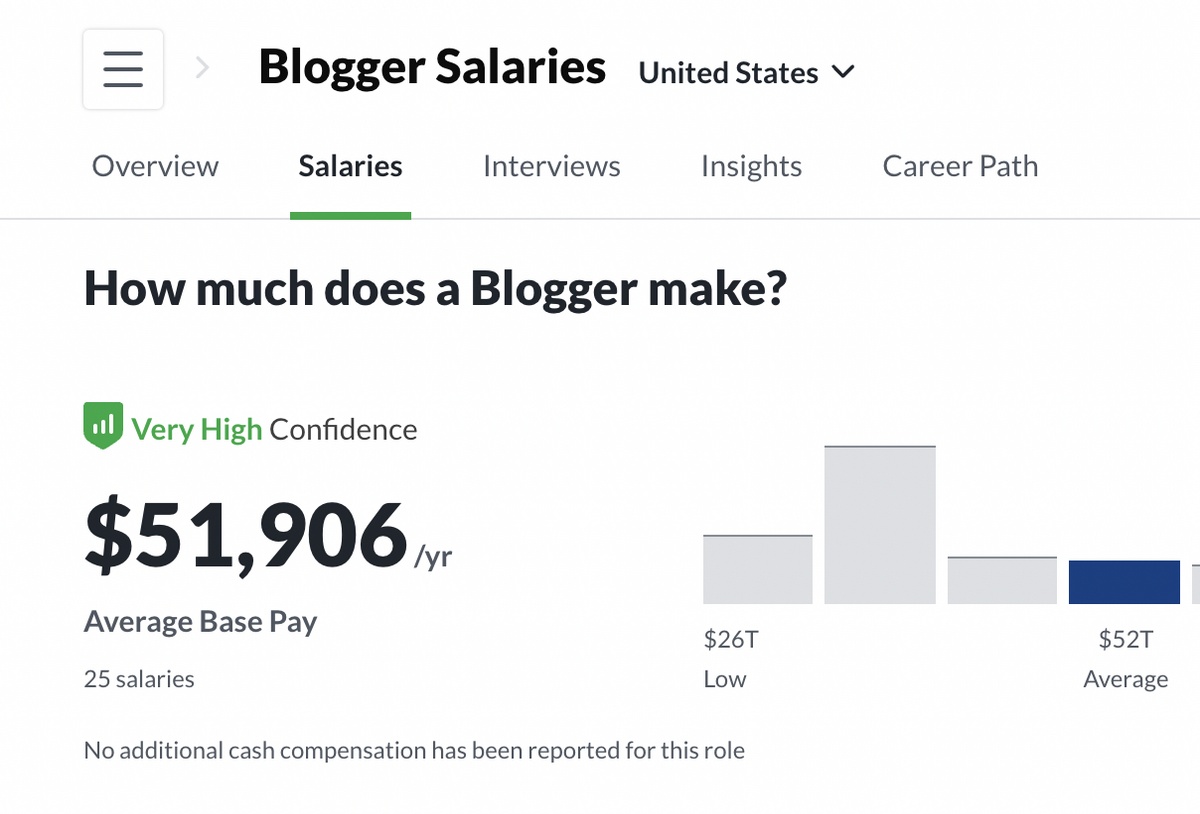Go to the Overview tab
1200x814 pixels.
tap(155, 166)
